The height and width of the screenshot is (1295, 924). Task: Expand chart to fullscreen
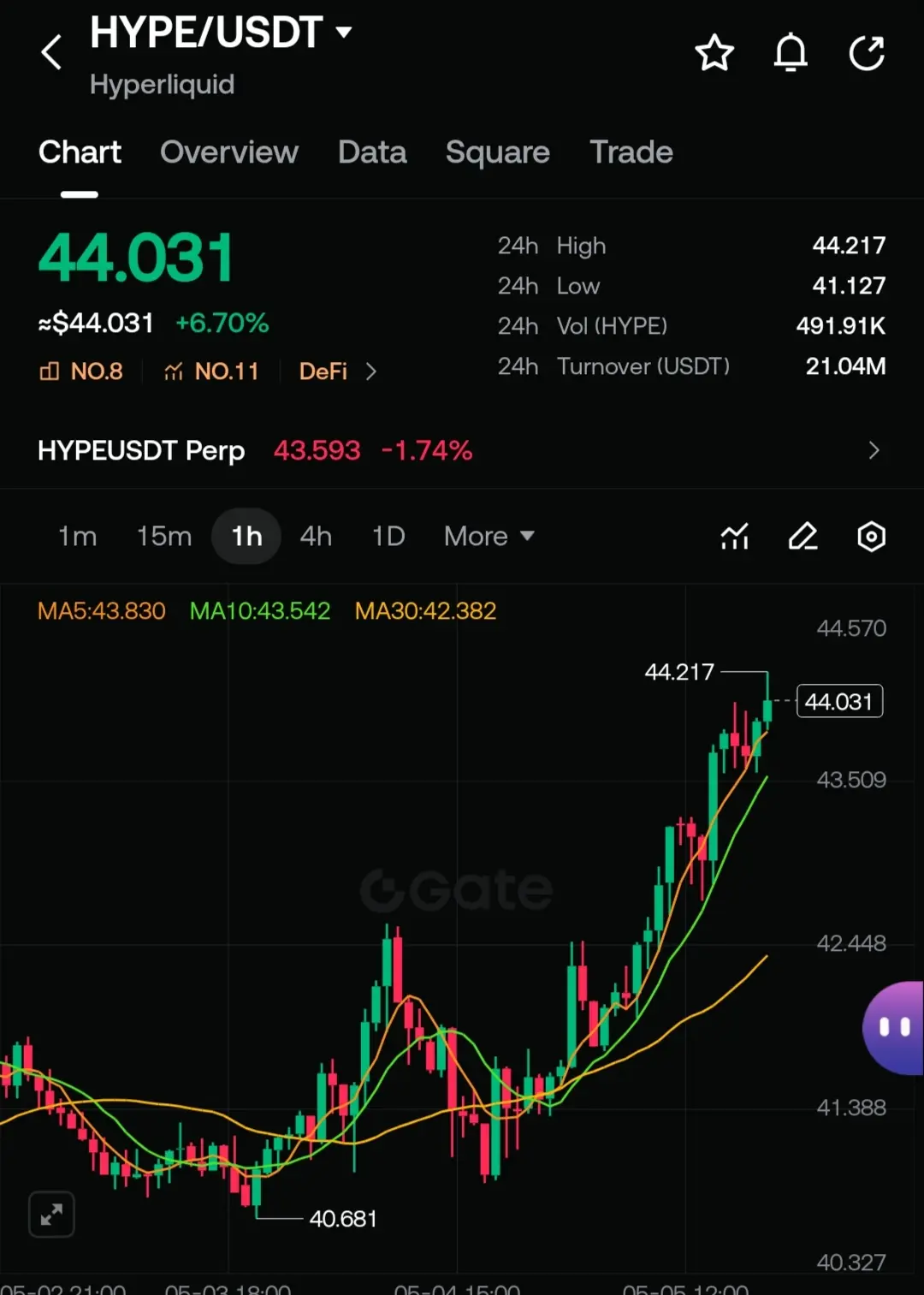point(51,1214)
